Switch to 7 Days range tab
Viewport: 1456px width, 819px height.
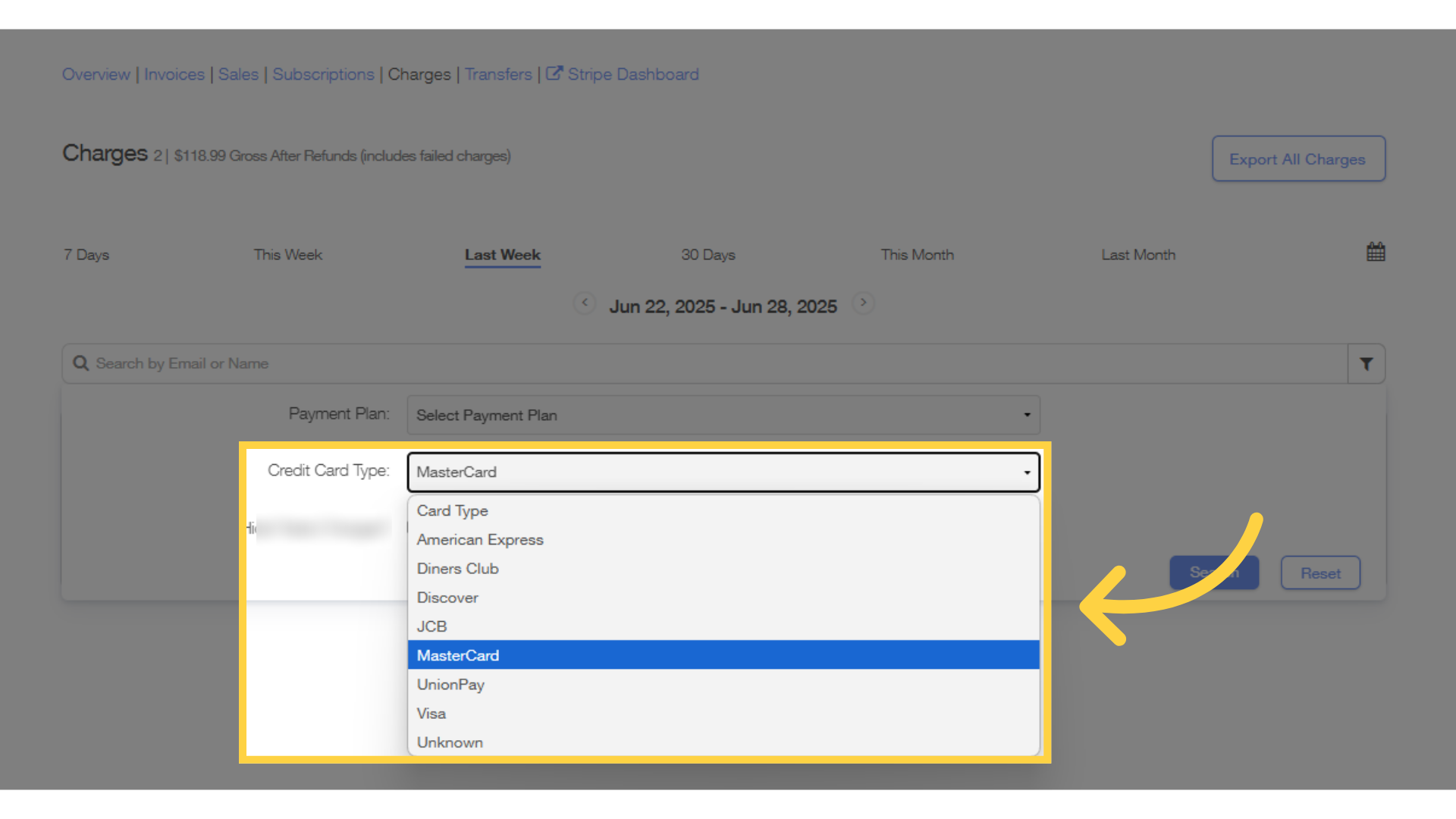(86, 255)
